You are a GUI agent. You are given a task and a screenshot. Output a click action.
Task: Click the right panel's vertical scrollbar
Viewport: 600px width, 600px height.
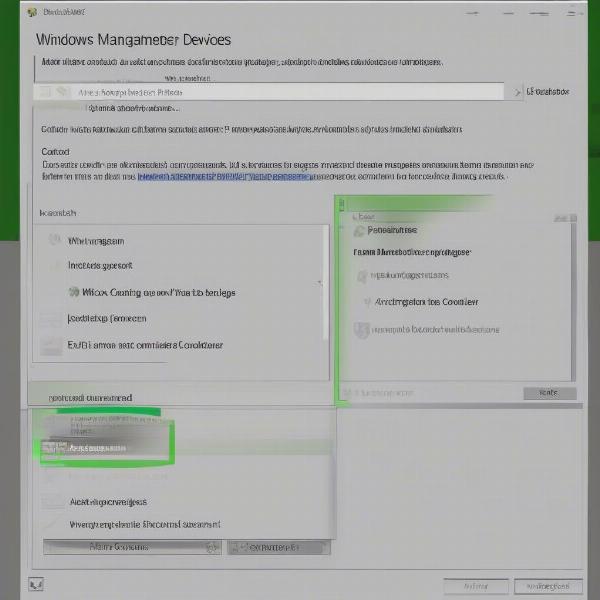coord(573,300)
